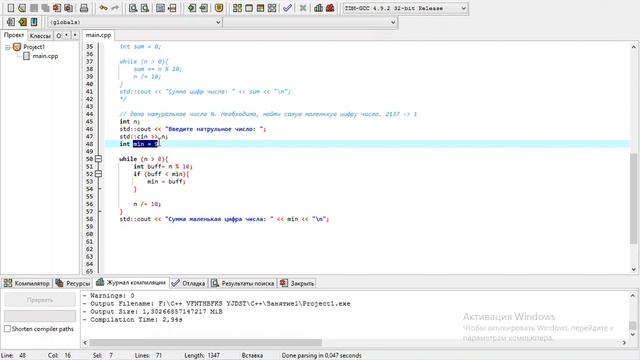Click the compile log scroll right arrow
Viewport: 640px width, 360px height.
(624, 342)
